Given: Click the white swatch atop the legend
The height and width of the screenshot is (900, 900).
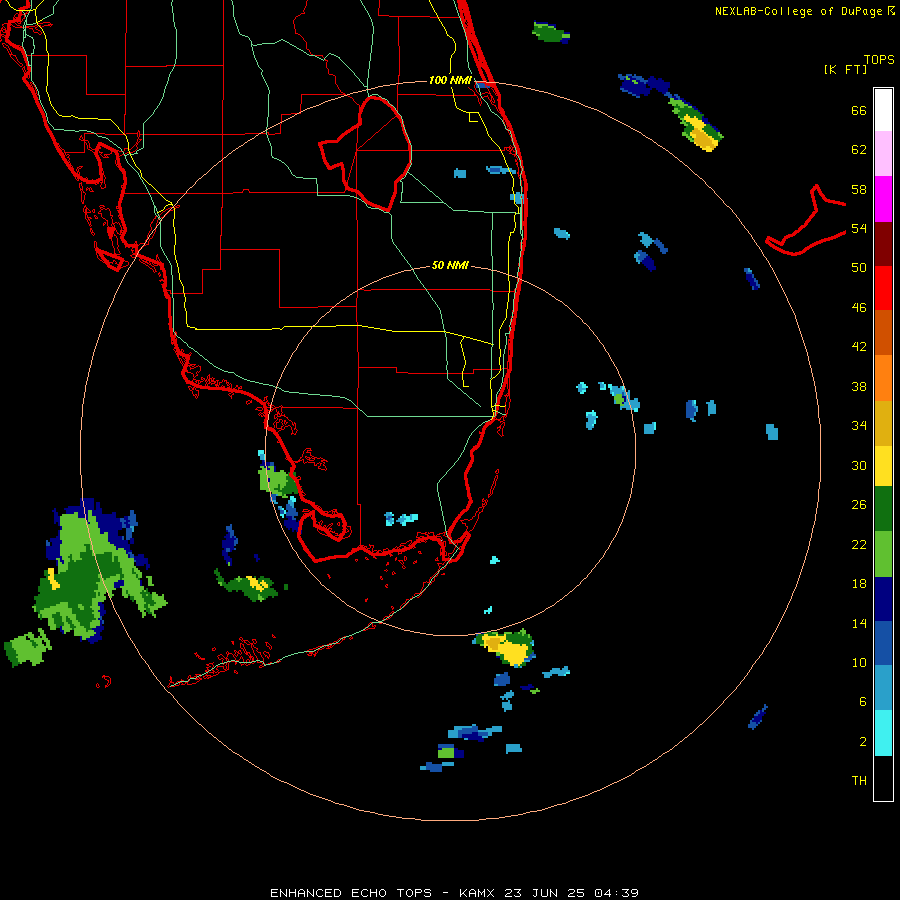Looking at the screenshot, I should coord(883,110).
